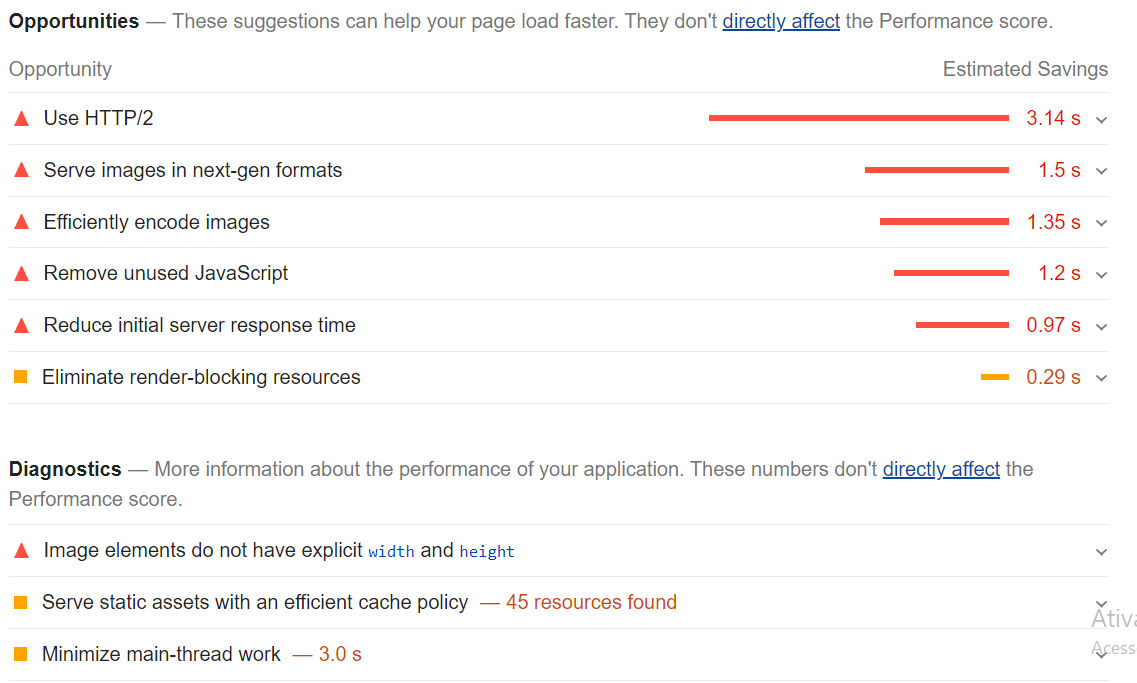The height and width of the screenshot is (683, 1137).
Task: Click the Use HTTP/2 red savings bar
Action: tap(859, 118)
